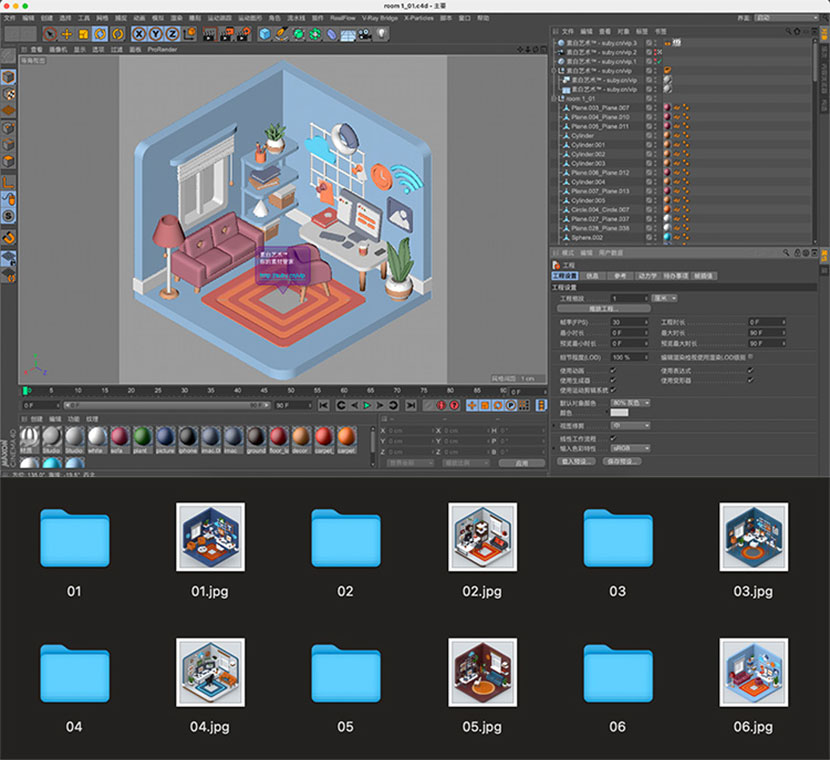
Task: Select the Move tool in the toolbar
Action: (x=67, y=34)
